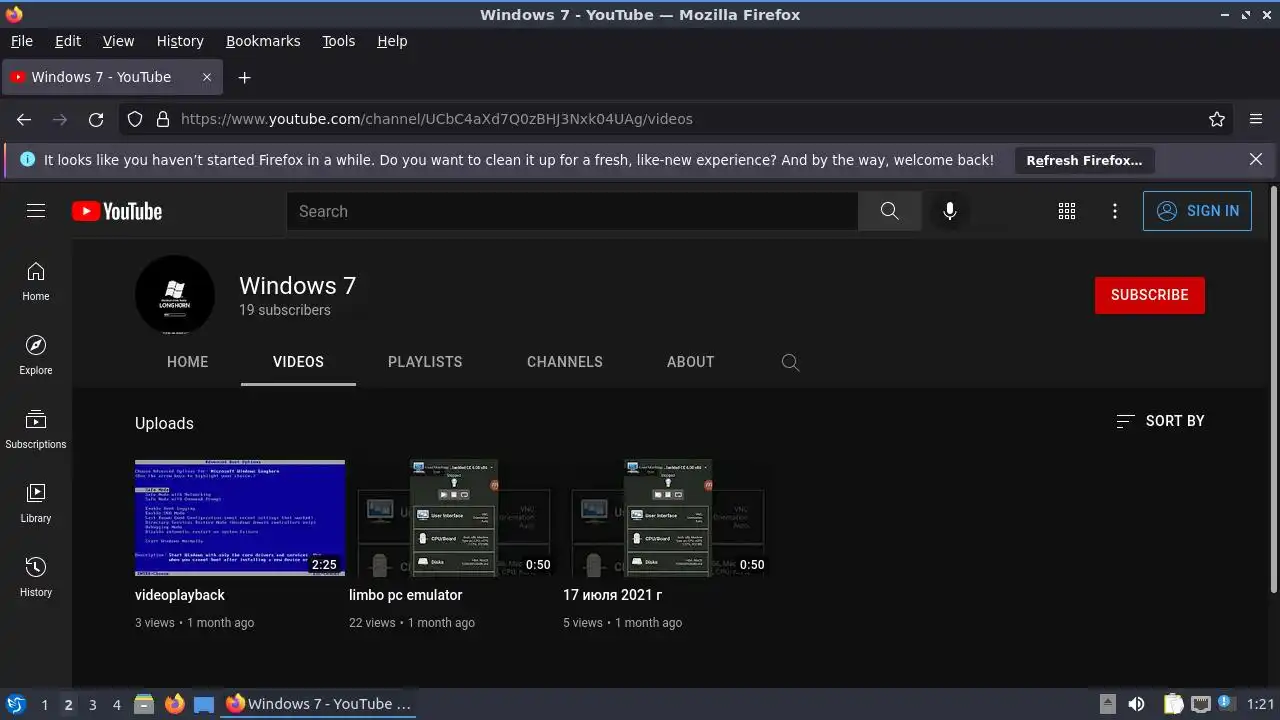
Task: Reload the page in Firefox
Action: [96, 119]
